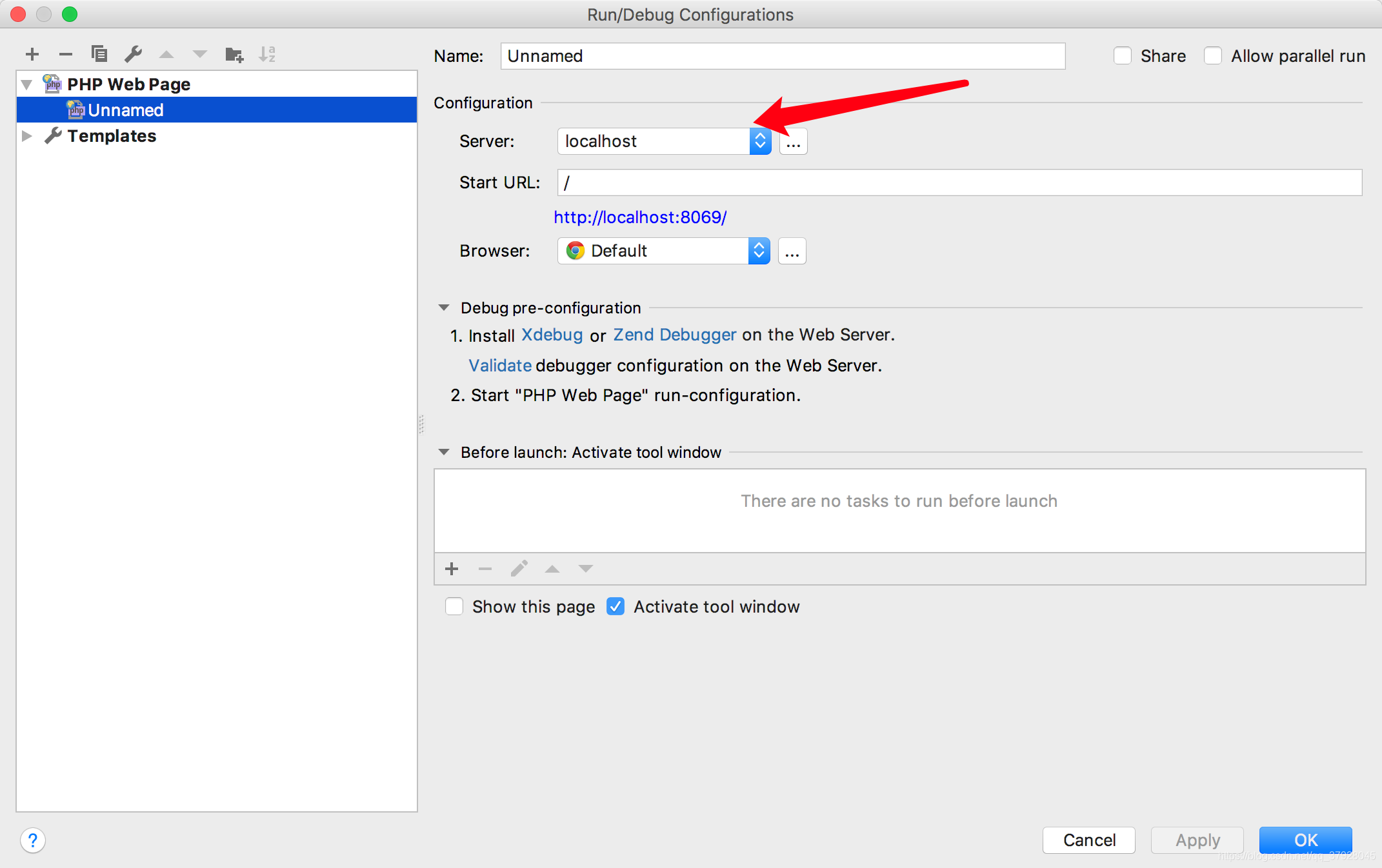Follow the Xdebug link

coord(552,335)
